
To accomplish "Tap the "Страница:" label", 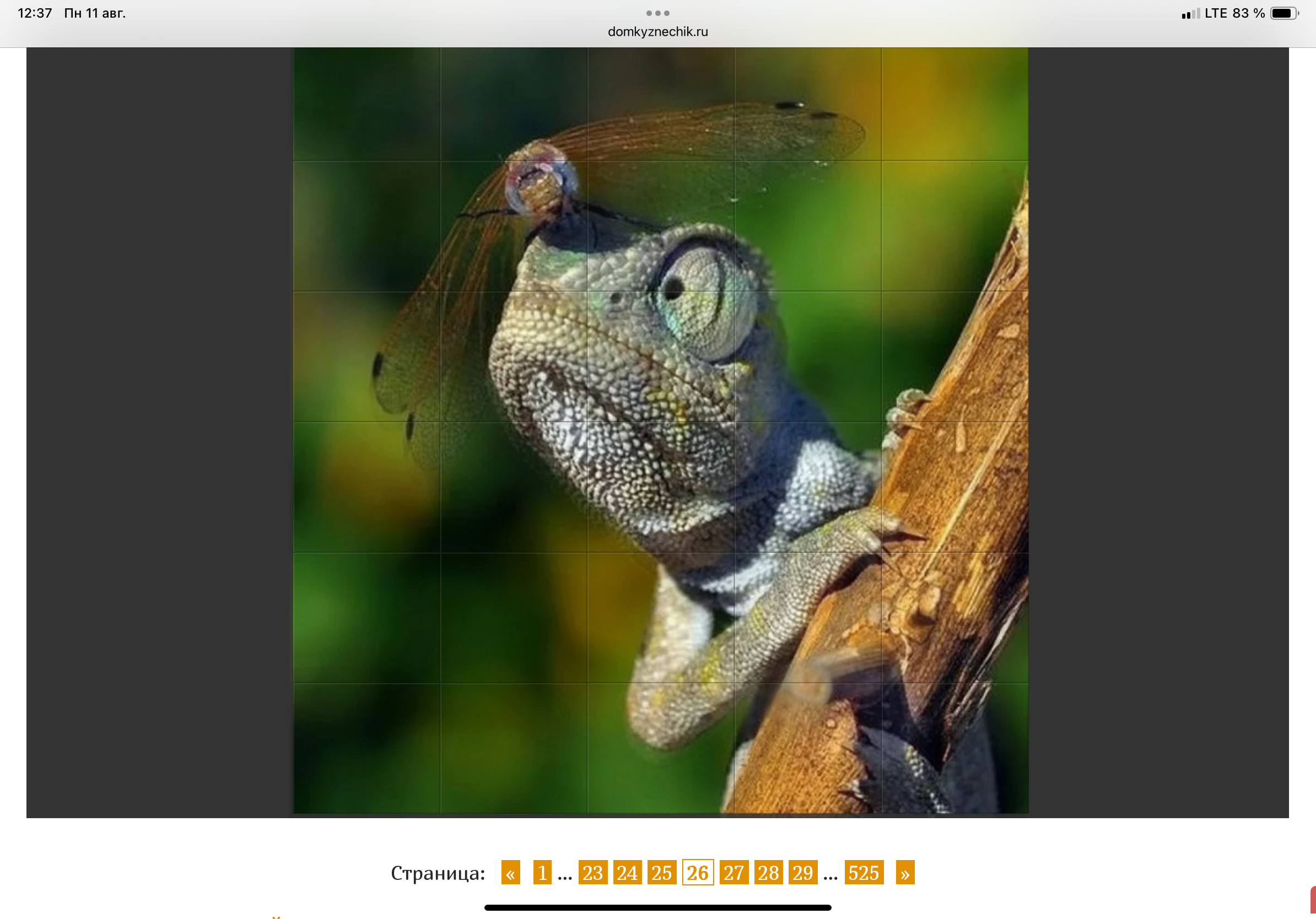I will click(x=438, y=873).
